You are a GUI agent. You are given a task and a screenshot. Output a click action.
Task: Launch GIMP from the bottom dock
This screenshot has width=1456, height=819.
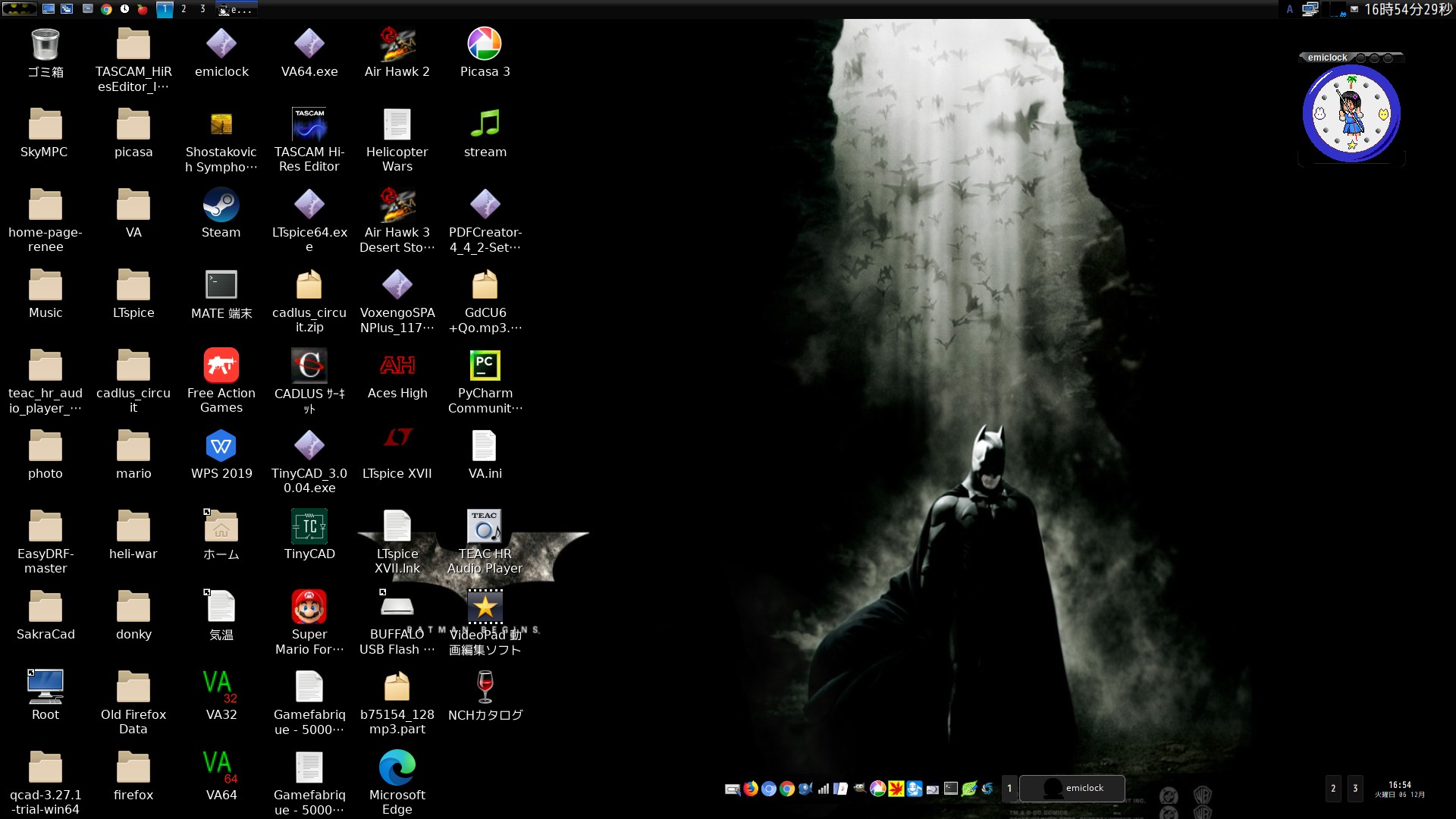(859, 789)
